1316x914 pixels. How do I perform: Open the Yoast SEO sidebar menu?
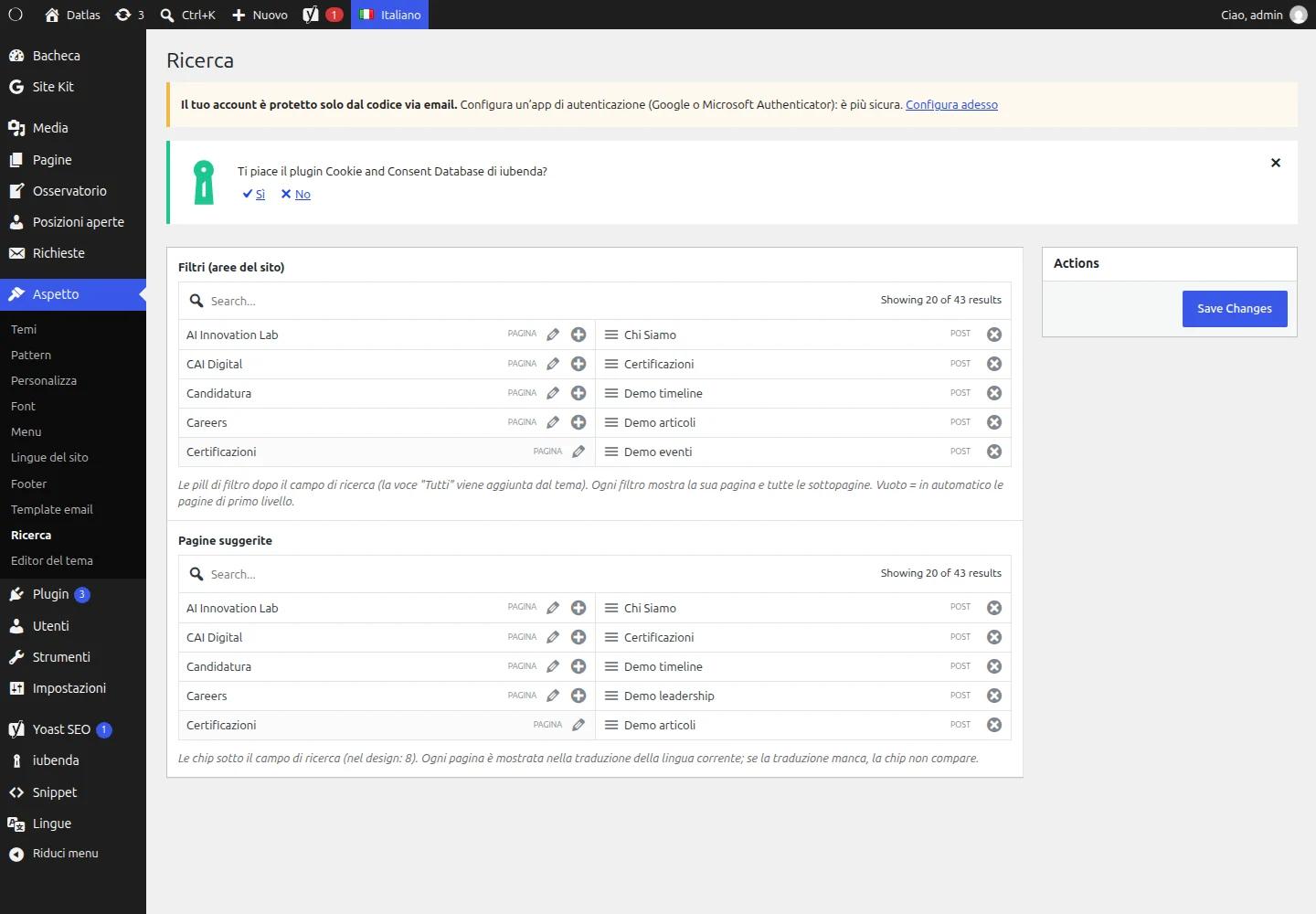click(73, 729)
